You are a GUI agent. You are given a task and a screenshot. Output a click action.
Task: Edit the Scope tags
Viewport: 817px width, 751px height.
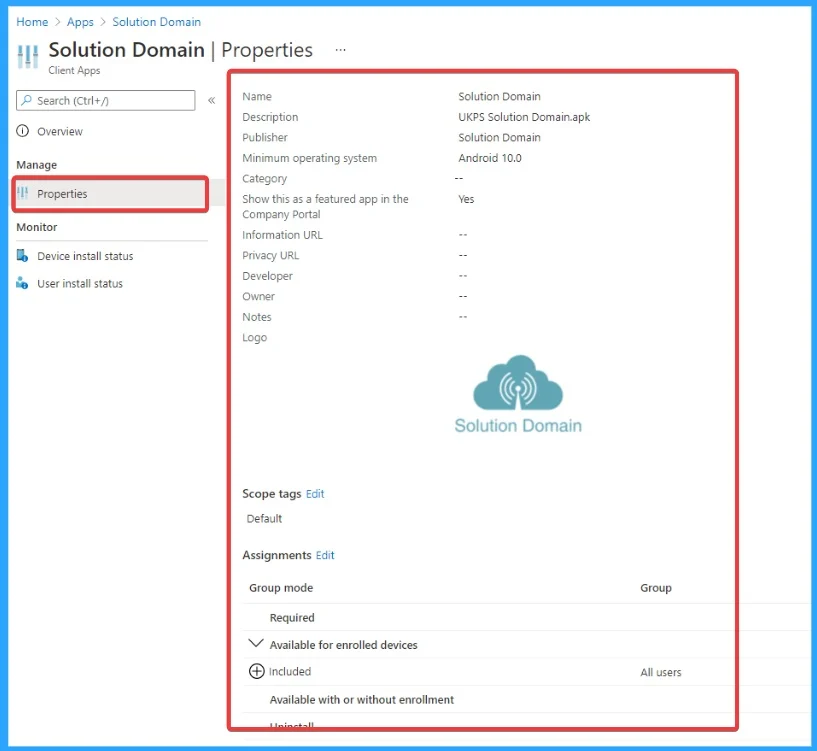click(315, 494)
